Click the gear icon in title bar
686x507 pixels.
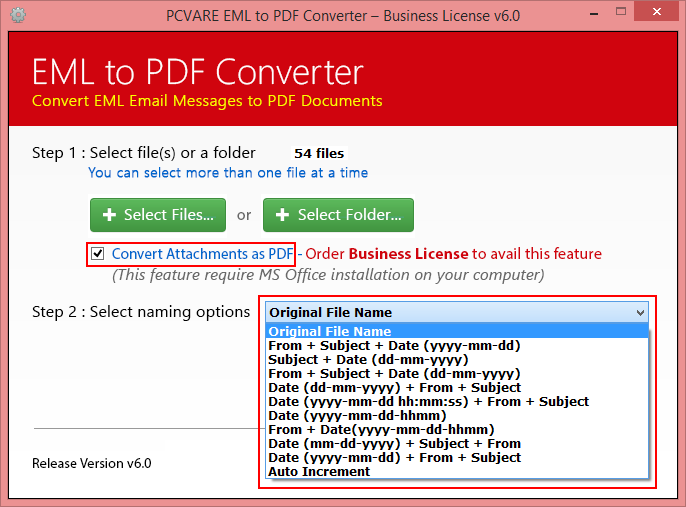tap(18, 15)
